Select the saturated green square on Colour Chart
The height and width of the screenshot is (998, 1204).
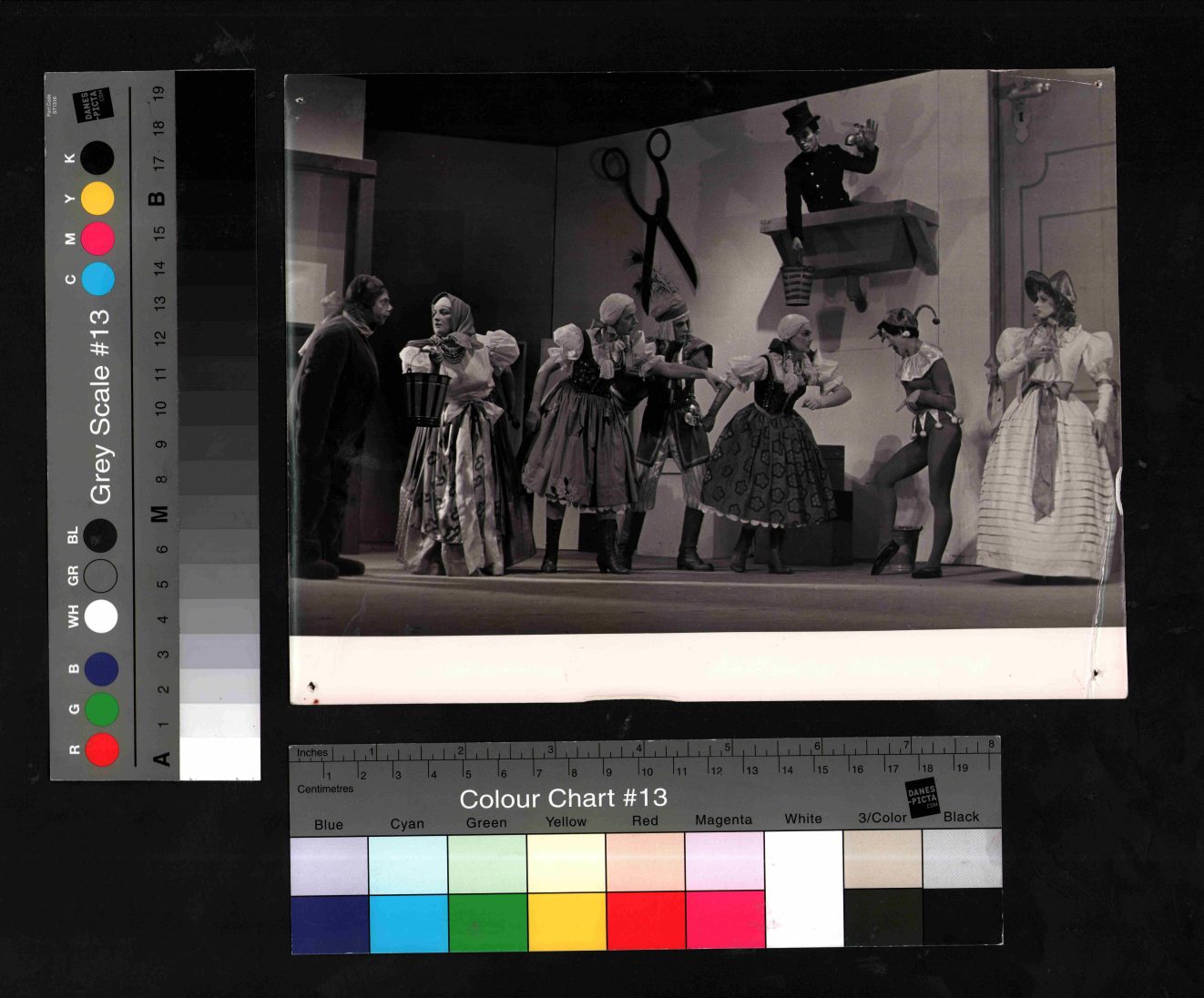click(487, 922)
